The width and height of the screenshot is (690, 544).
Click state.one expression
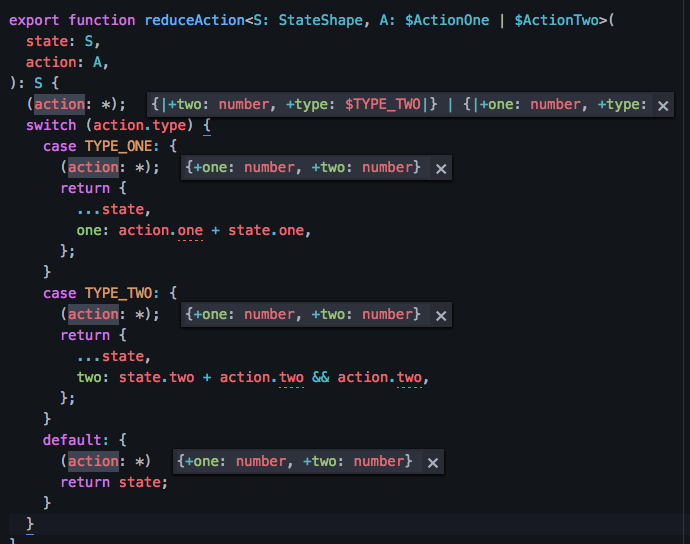click(x=266, y=230)
